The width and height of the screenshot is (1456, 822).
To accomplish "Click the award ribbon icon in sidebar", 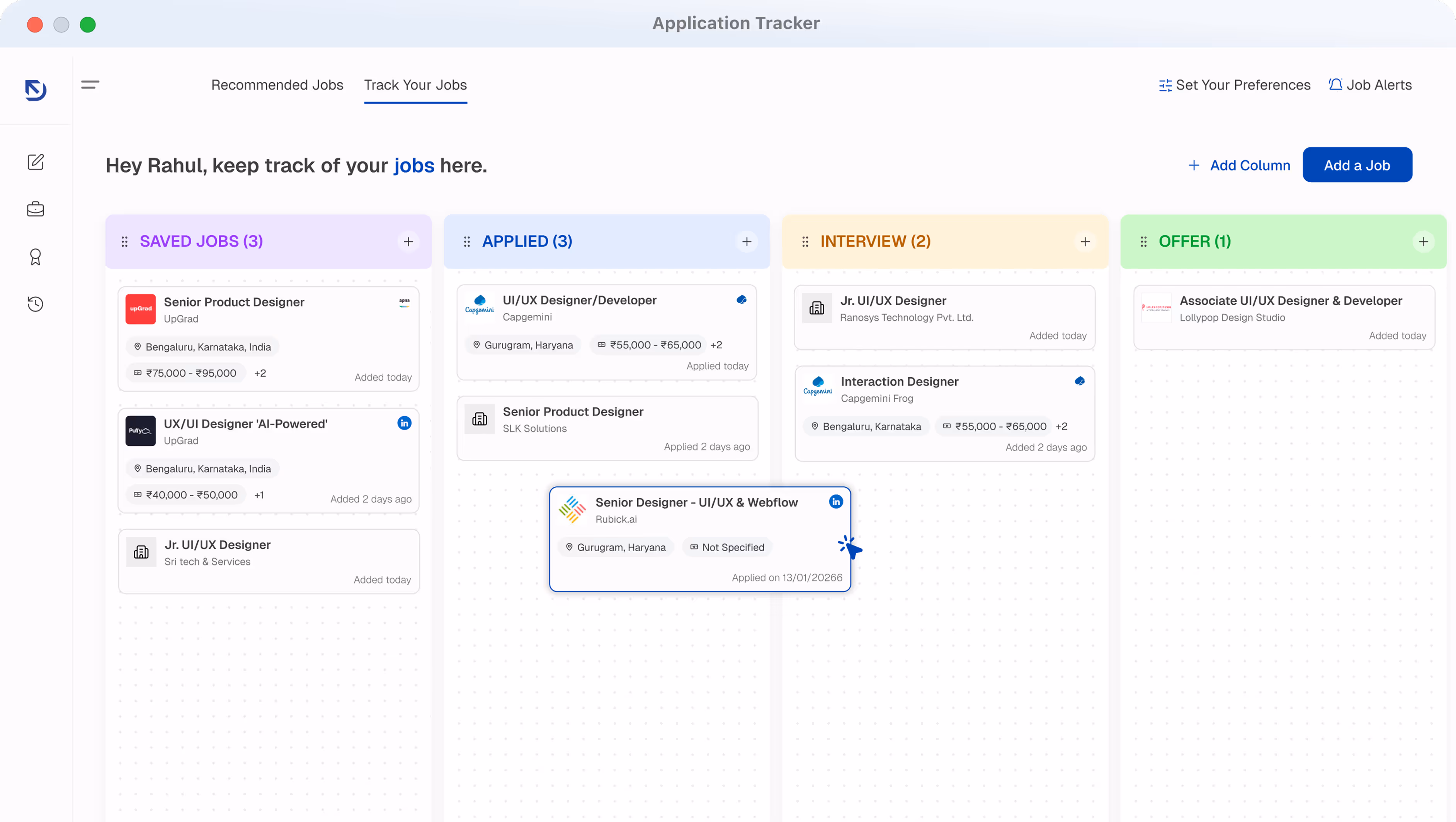I will coord(36,257).
